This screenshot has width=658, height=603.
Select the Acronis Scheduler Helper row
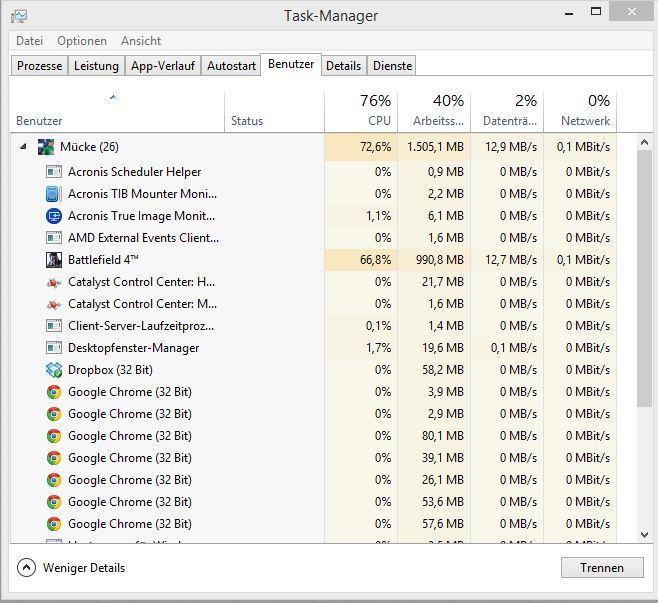(x=313, y=172)
